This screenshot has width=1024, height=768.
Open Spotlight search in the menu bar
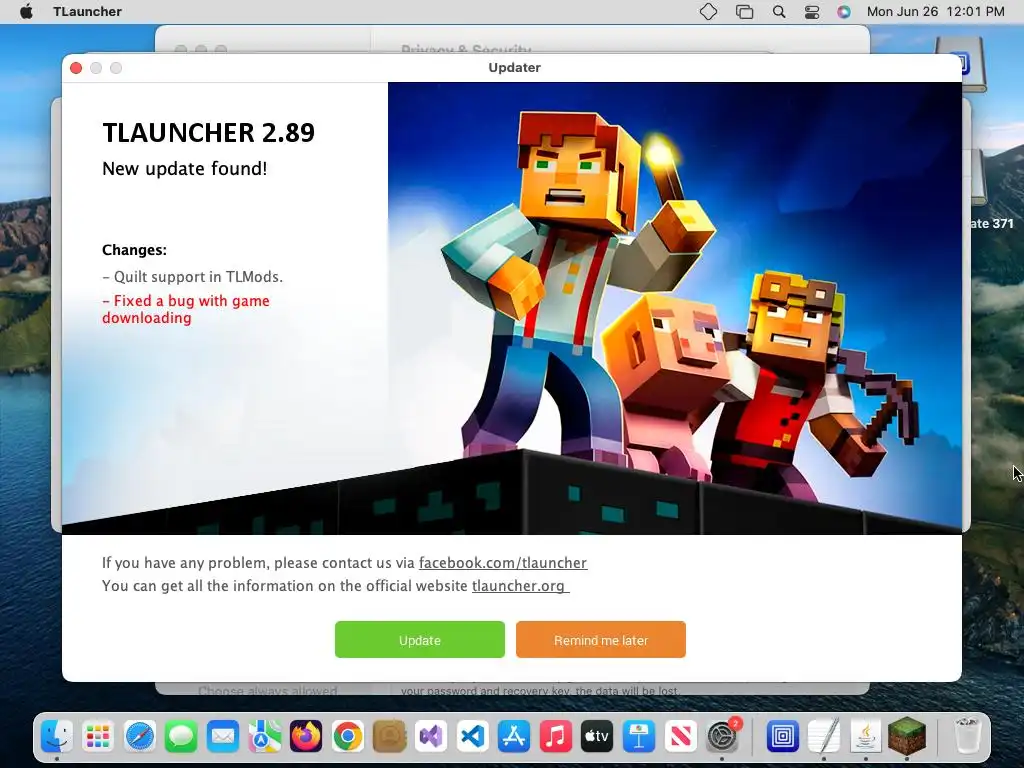point(778,11)
